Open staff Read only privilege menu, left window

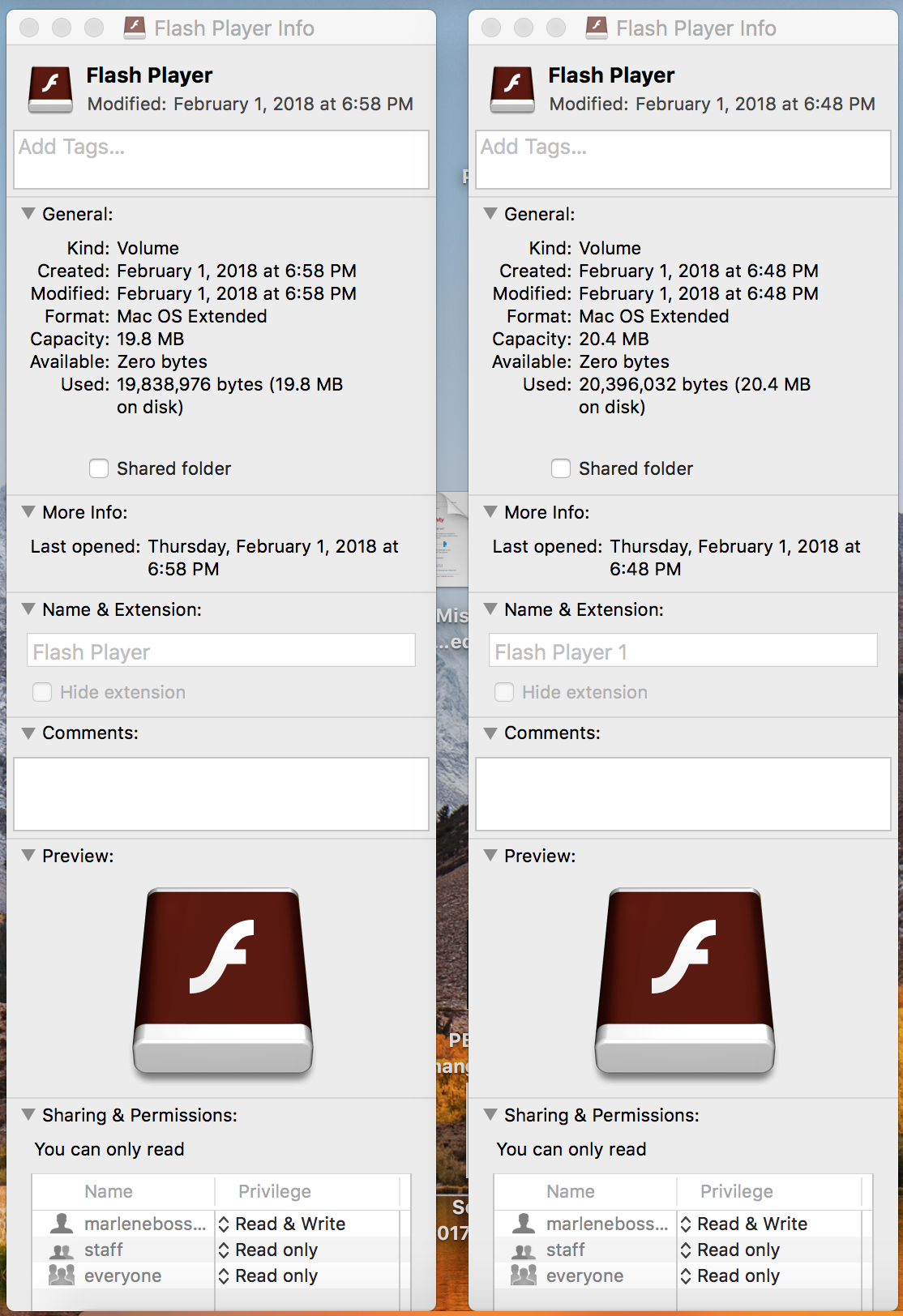(x=268, y=1250)
